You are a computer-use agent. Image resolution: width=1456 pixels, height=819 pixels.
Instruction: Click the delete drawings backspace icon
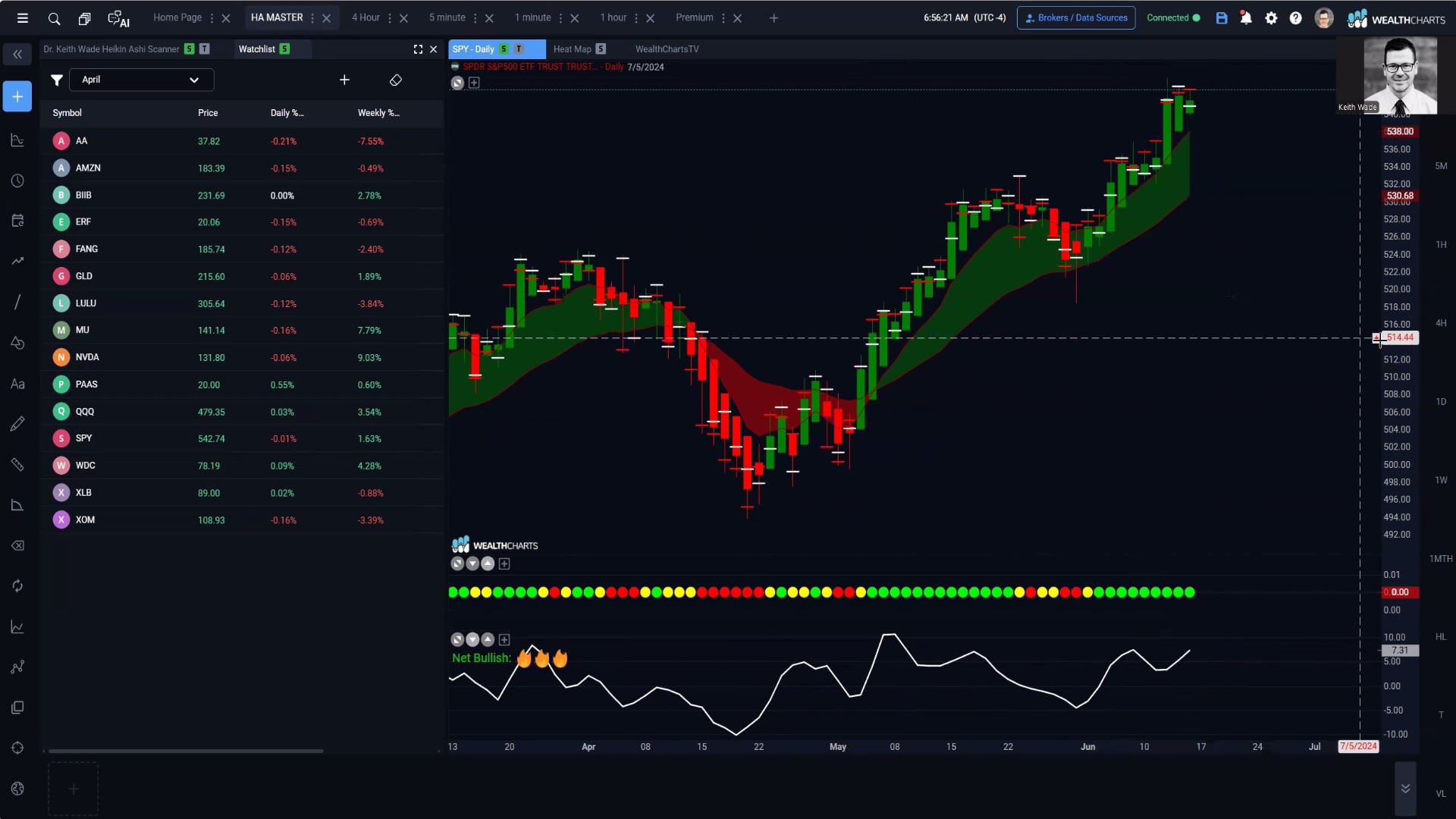17,546
